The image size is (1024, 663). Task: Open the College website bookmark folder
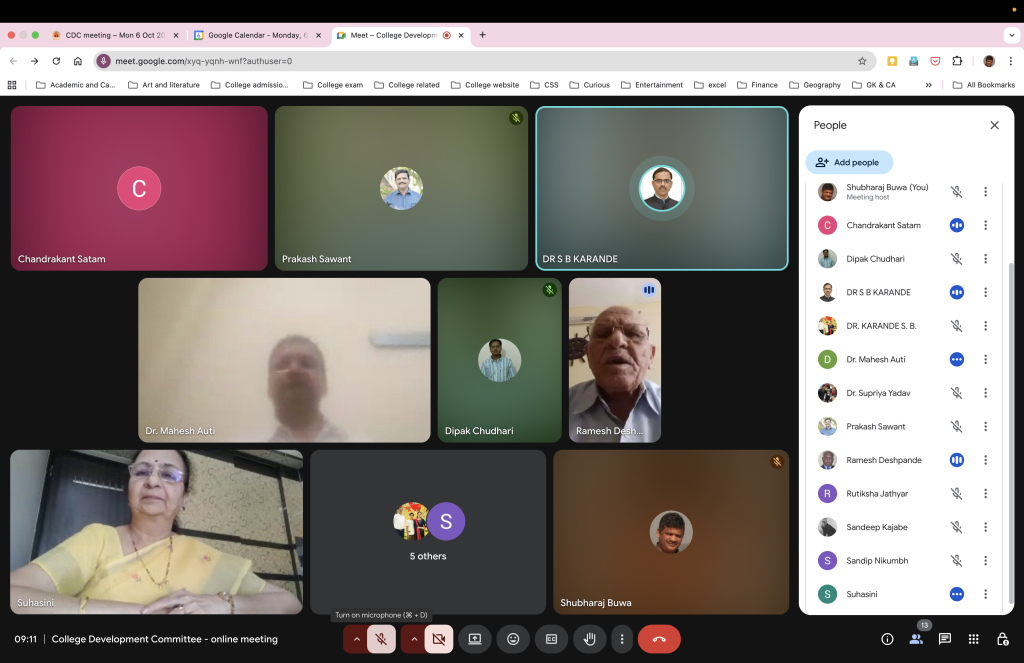coord(485,85)
